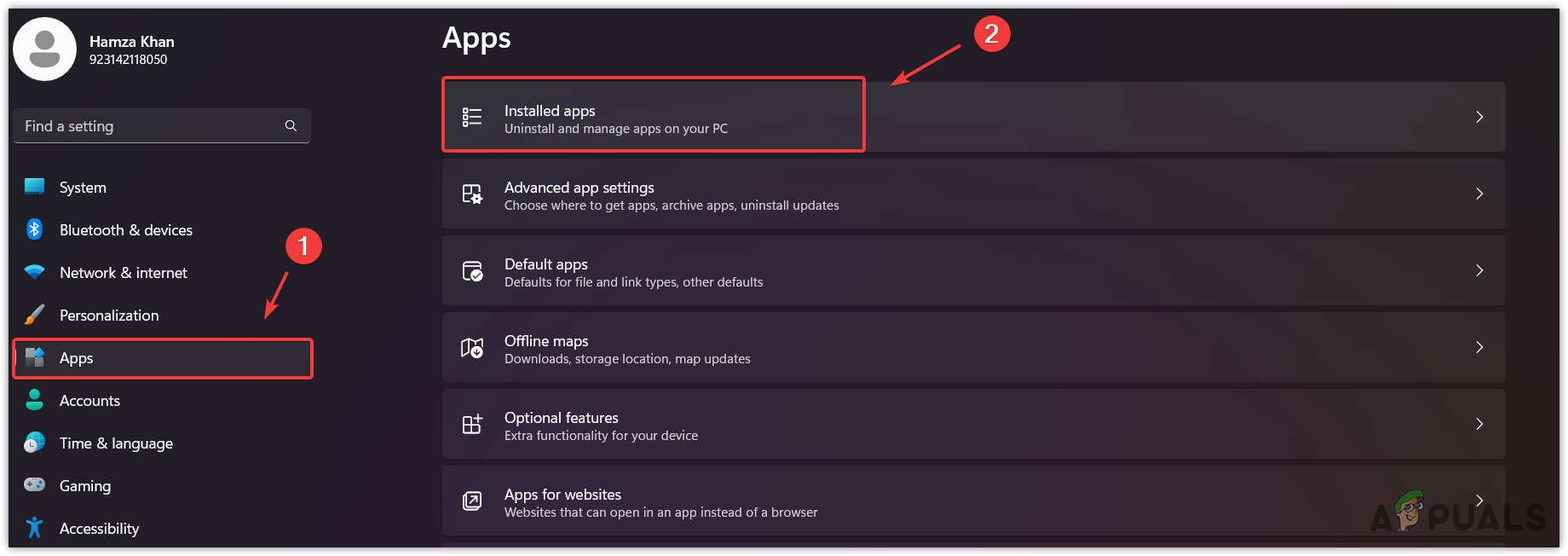Image resolution: width=1568 pixels, height=556 pixels.
Task: Open Offline maps via right chevron
Action: (1479, 347)
